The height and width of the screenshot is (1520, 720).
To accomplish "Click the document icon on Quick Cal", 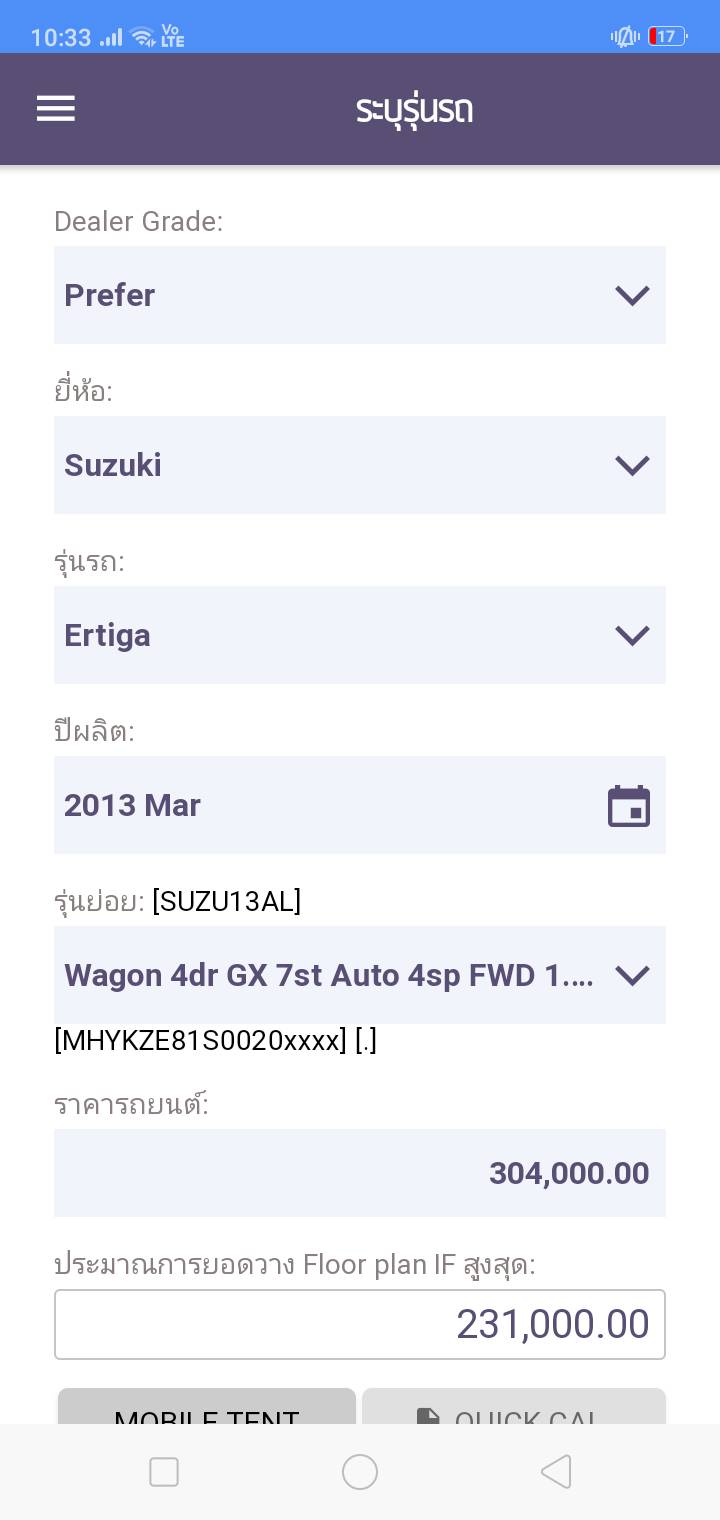I will pyautogui.click(x=428, y=1416).
